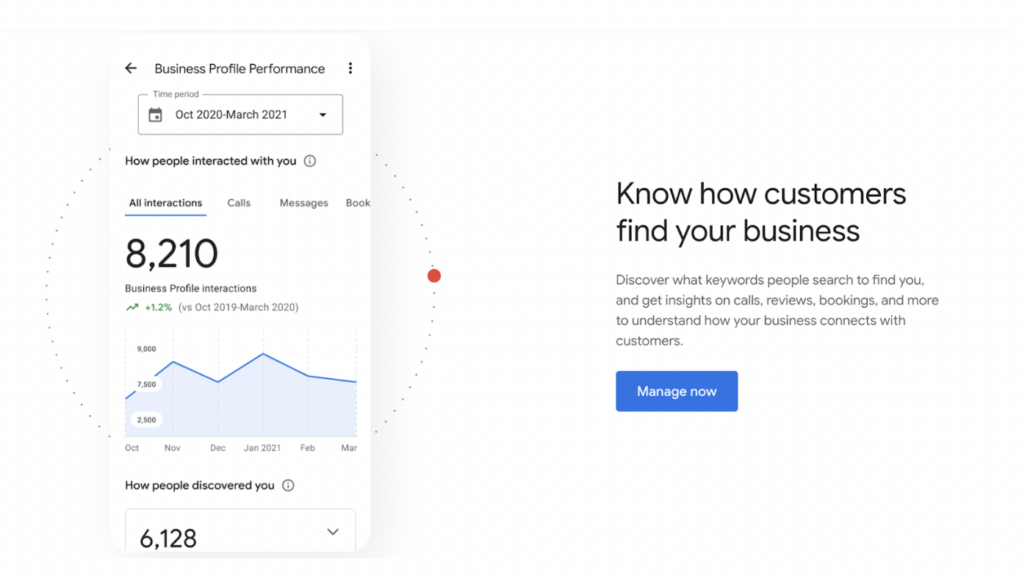
Task: Switch to the All interactions tab
Action: tap(166, 203)
